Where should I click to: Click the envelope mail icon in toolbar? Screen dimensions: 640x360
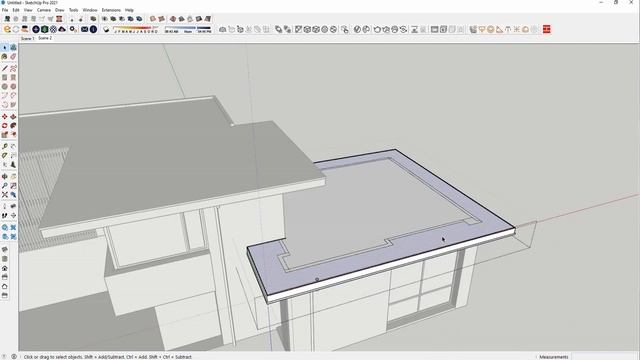(x=84, y=29)
